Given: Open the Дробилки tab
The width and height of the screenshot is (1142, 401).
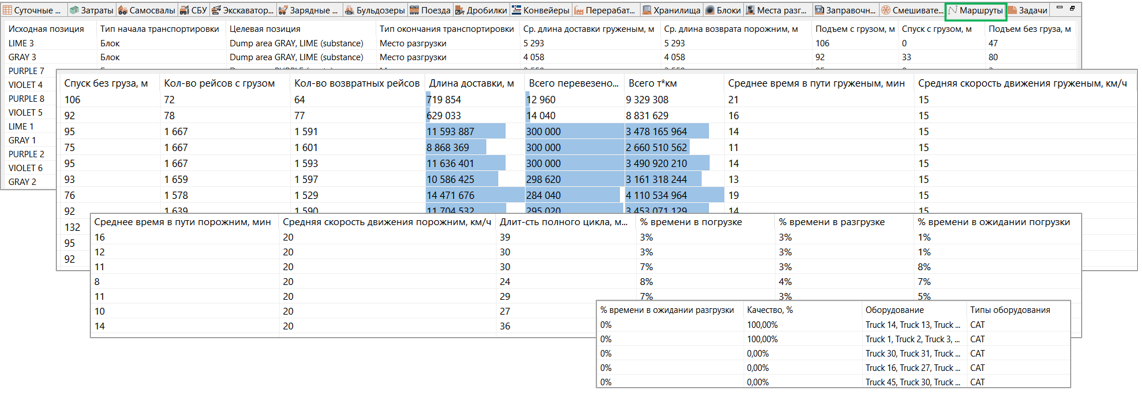Looking at the screenshot, I should point(479,11).
